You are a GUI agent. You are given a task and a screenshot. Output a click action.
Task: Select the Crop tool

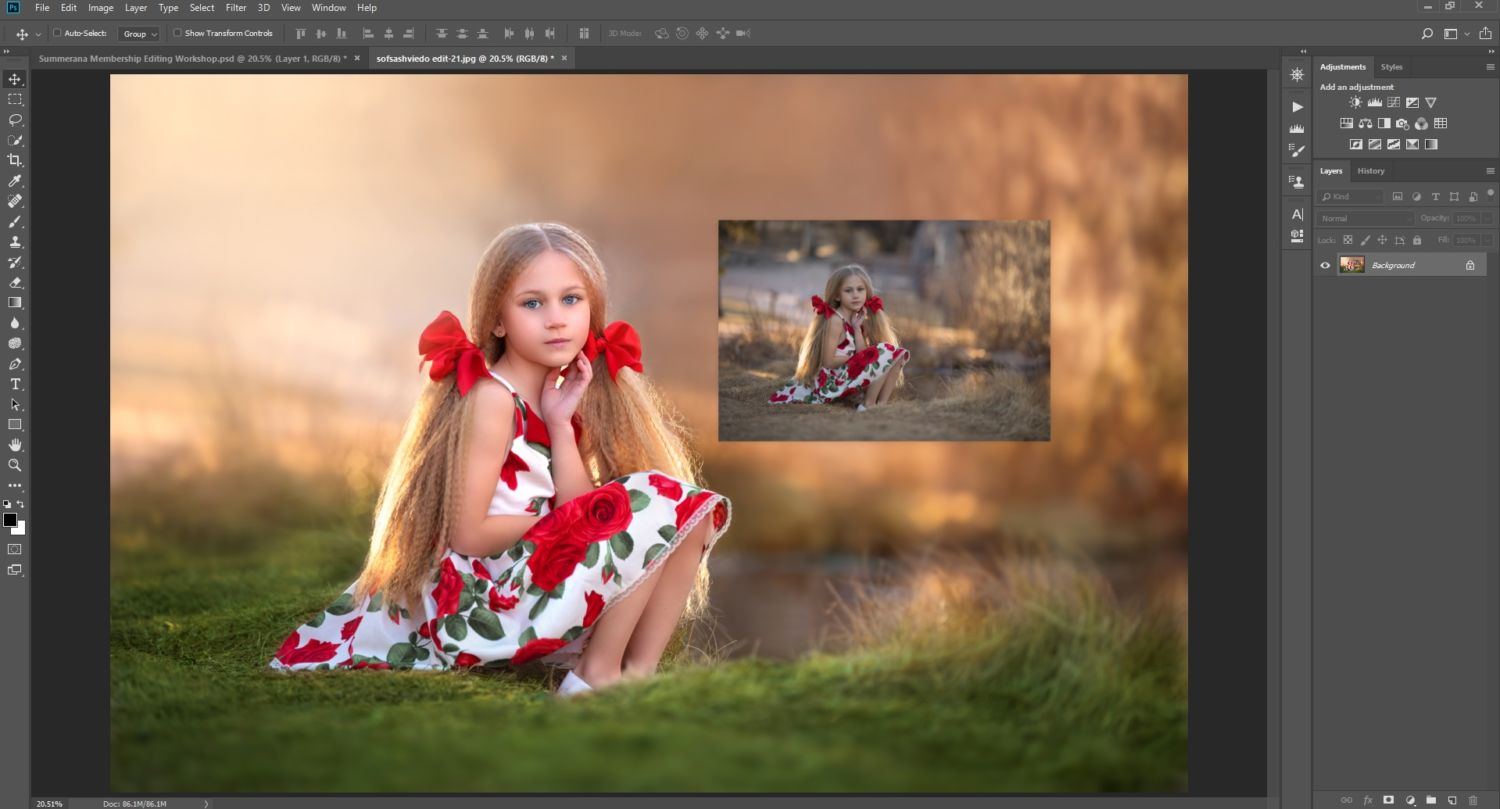(x=15, y=160)
